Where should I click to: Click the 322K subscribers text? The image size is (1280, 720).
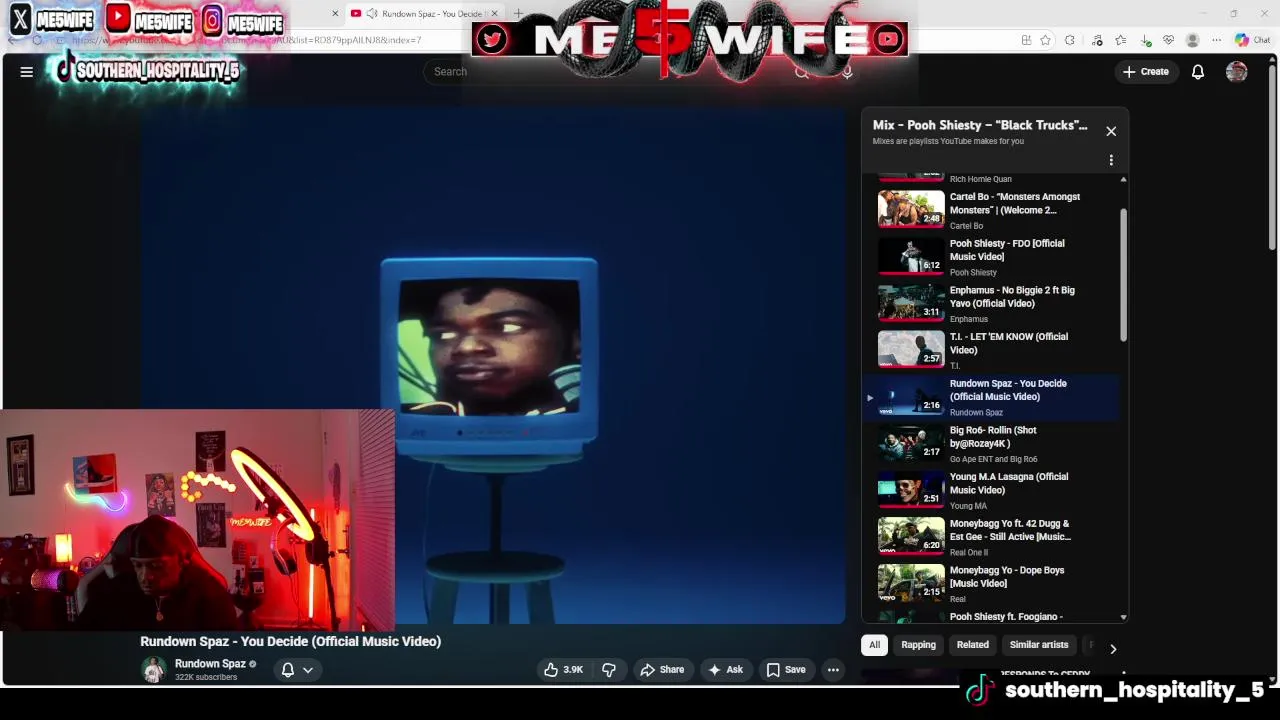[206, 678]
